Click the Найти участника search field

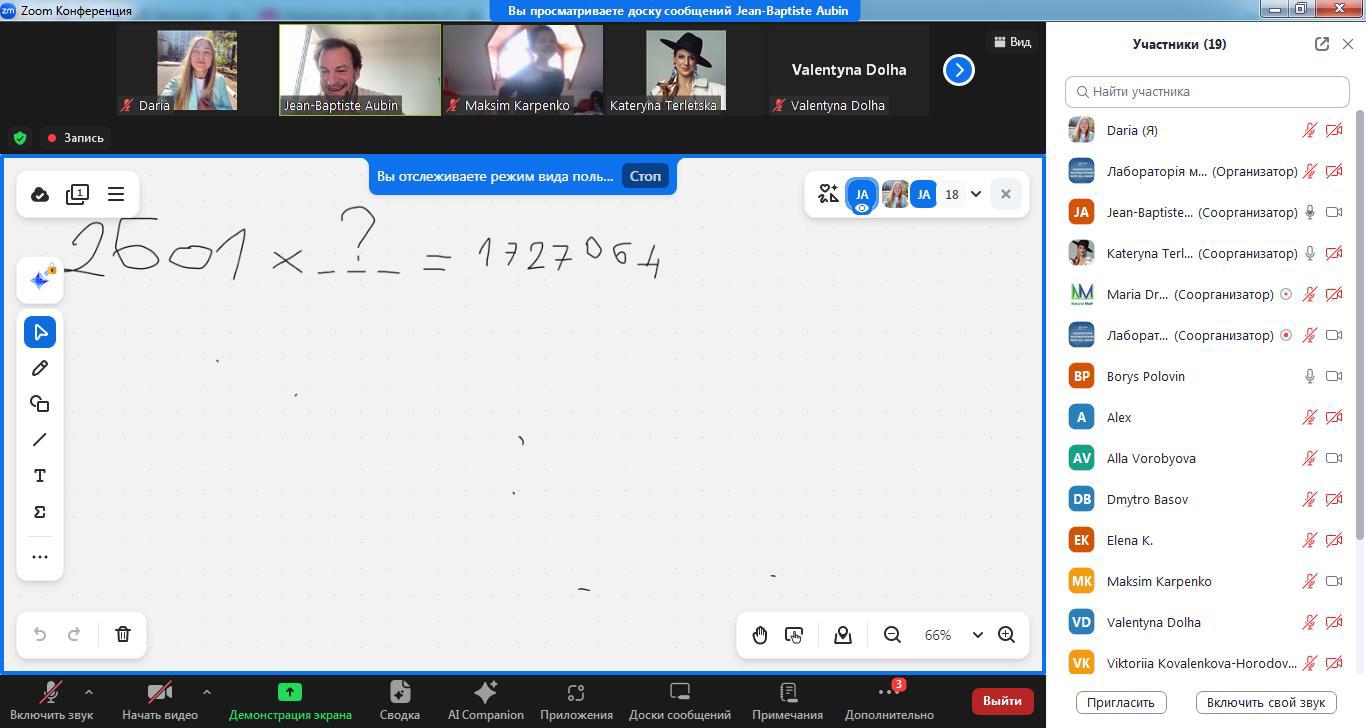[1207, 91]
